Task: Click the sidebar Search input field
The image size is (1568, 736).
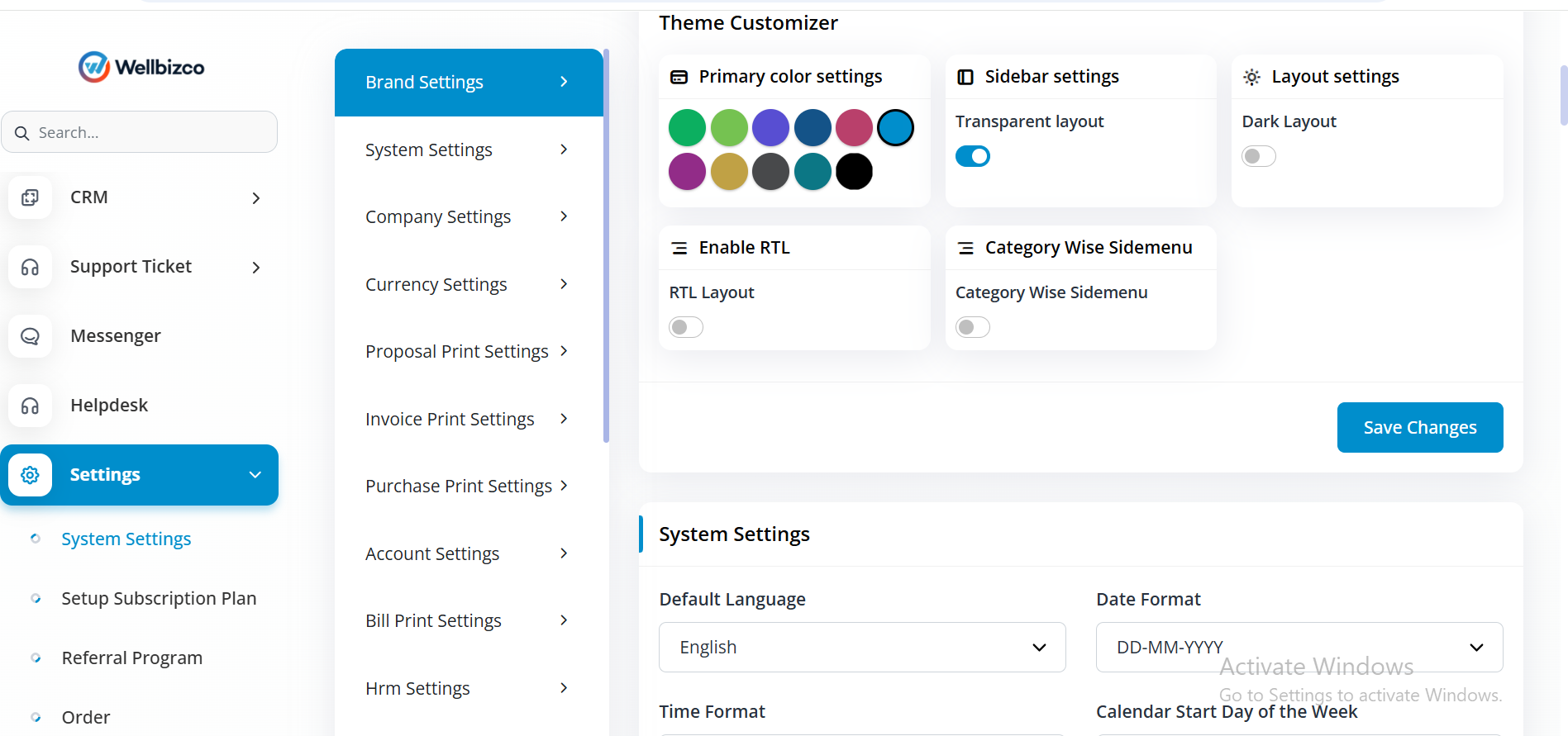Action: [140, 132]
